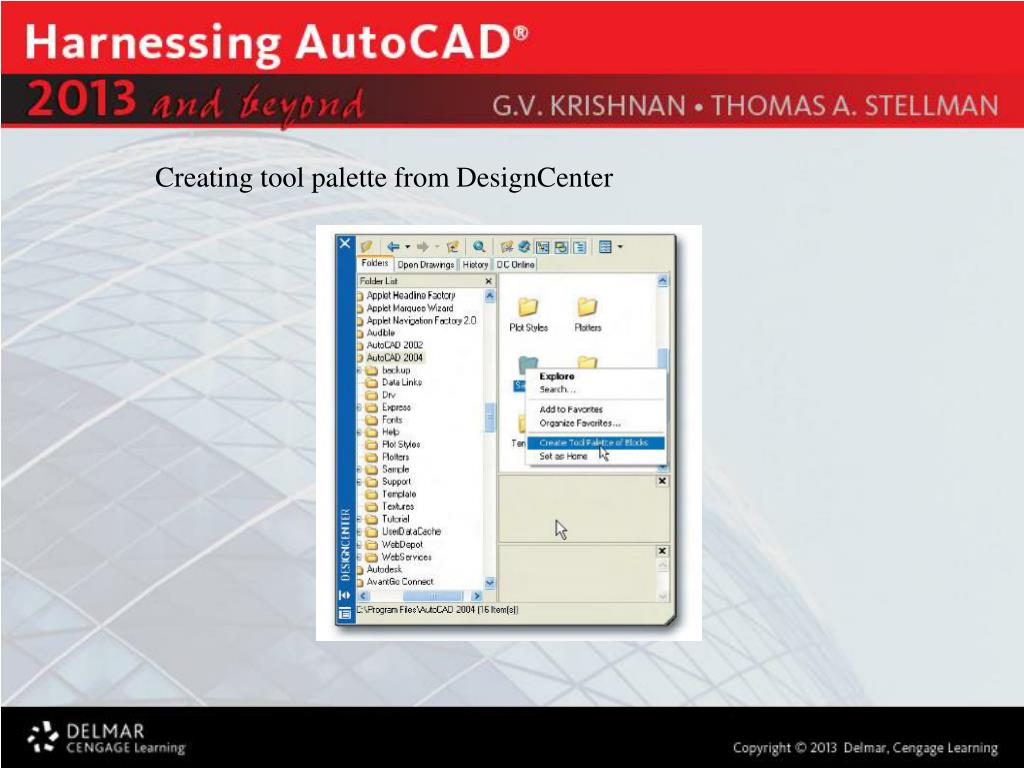Open the Plotters folder icon in content pane
This screenshot has height=768, width=1024.
pos(587,306)
